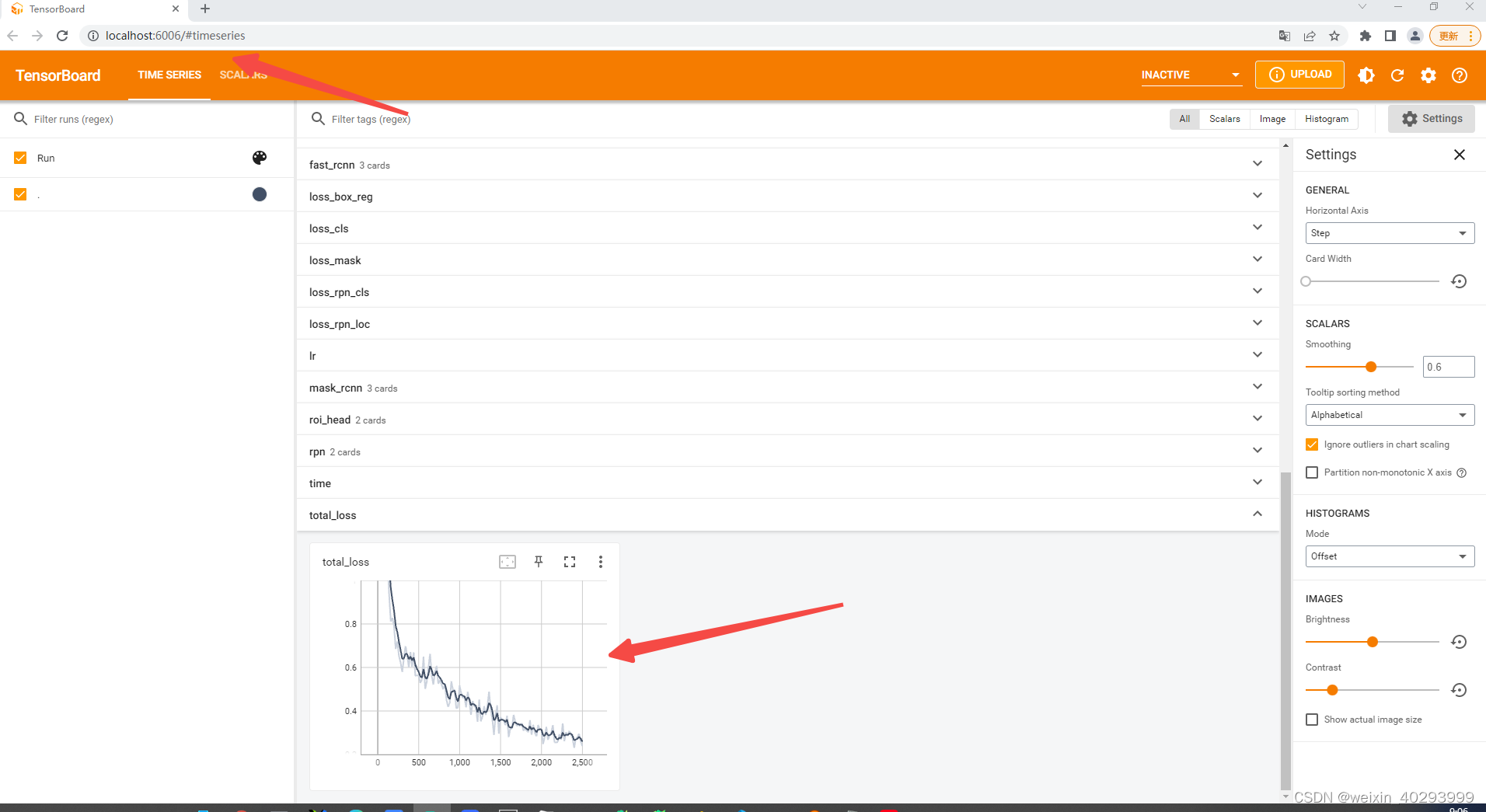The height and width of the screenshot is (812, 1486).
Task: Filter cards by Histogram
Action: click(1327, 119)
